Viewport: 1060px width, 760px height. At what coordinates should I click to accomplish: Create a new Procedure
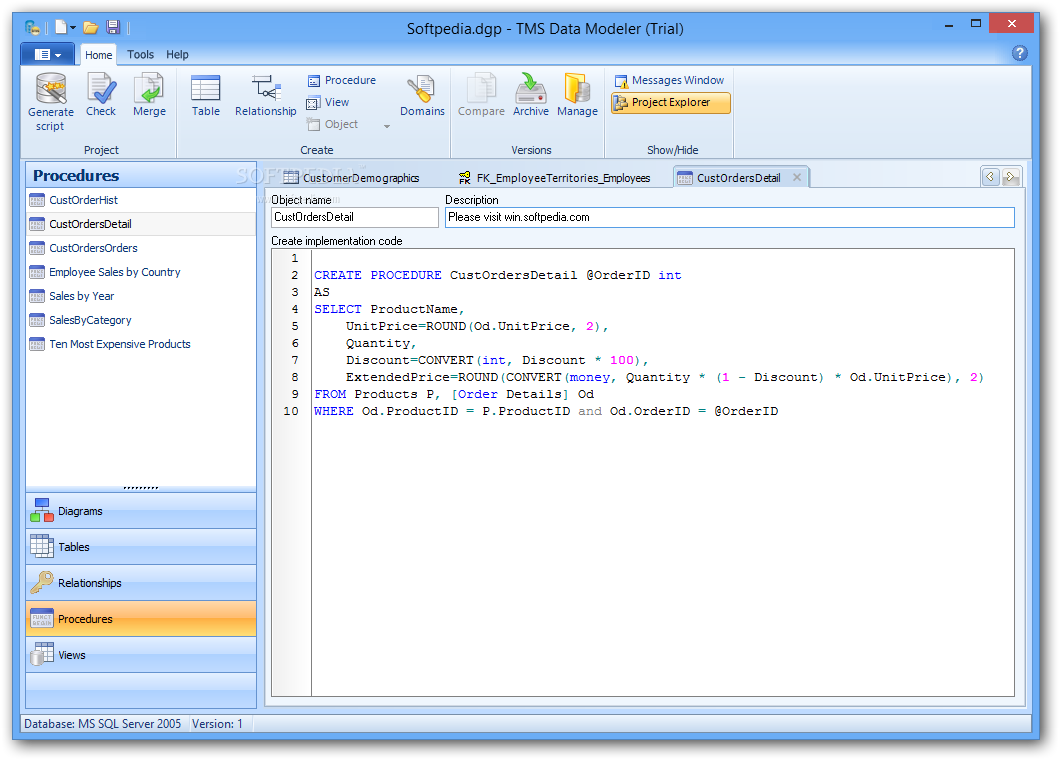tap(341, 80)
